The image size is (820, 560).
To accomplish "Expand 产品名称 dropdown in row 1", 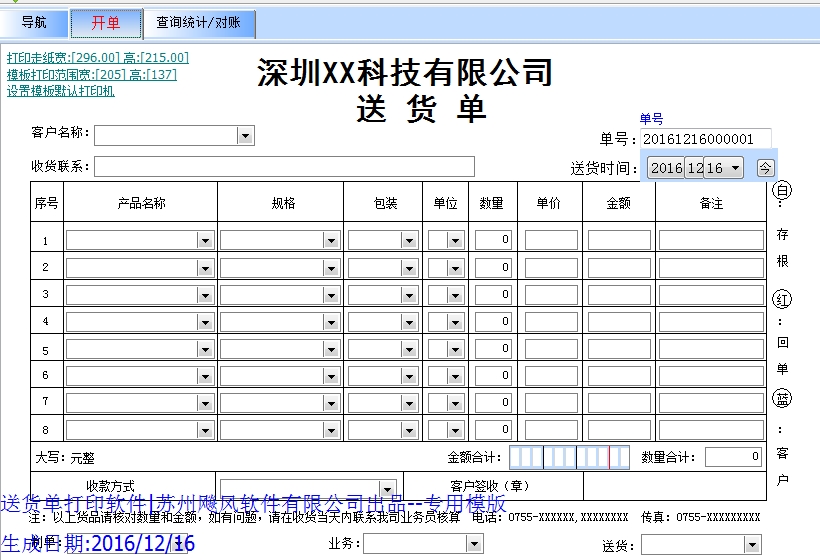I will pyautogui.click(x=205, y=241).
